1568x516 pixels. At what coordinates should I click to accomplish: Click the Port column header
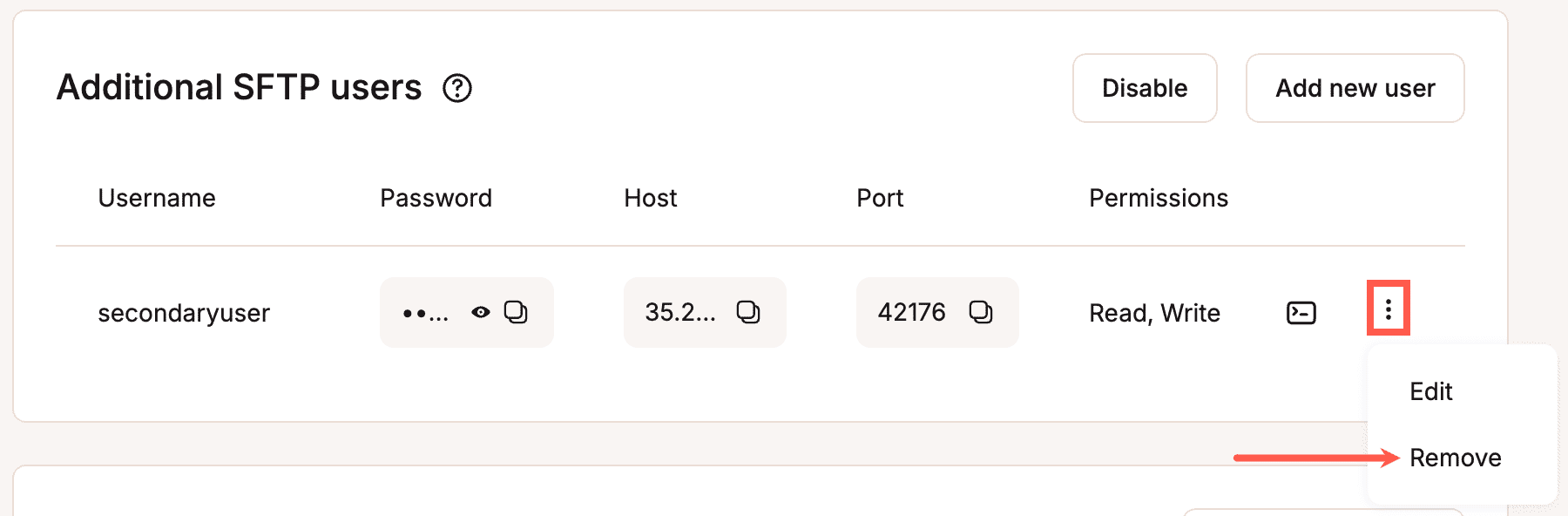(x=879, y=198)
